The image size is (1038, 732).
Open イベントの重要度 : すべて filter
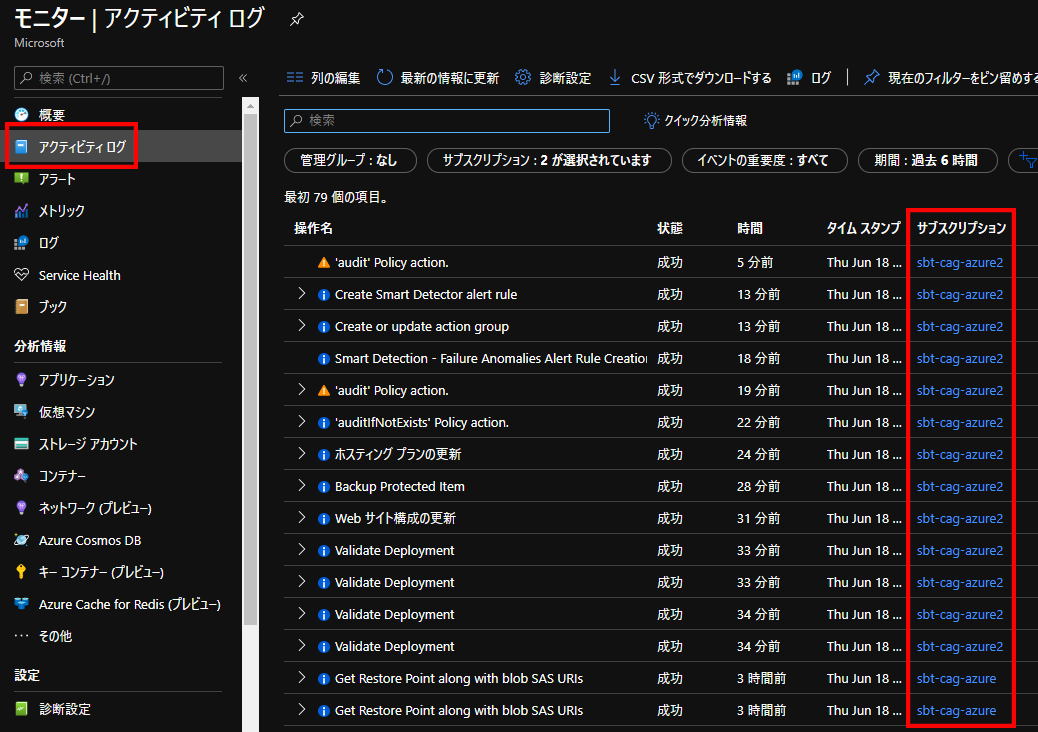pos(764,160)
